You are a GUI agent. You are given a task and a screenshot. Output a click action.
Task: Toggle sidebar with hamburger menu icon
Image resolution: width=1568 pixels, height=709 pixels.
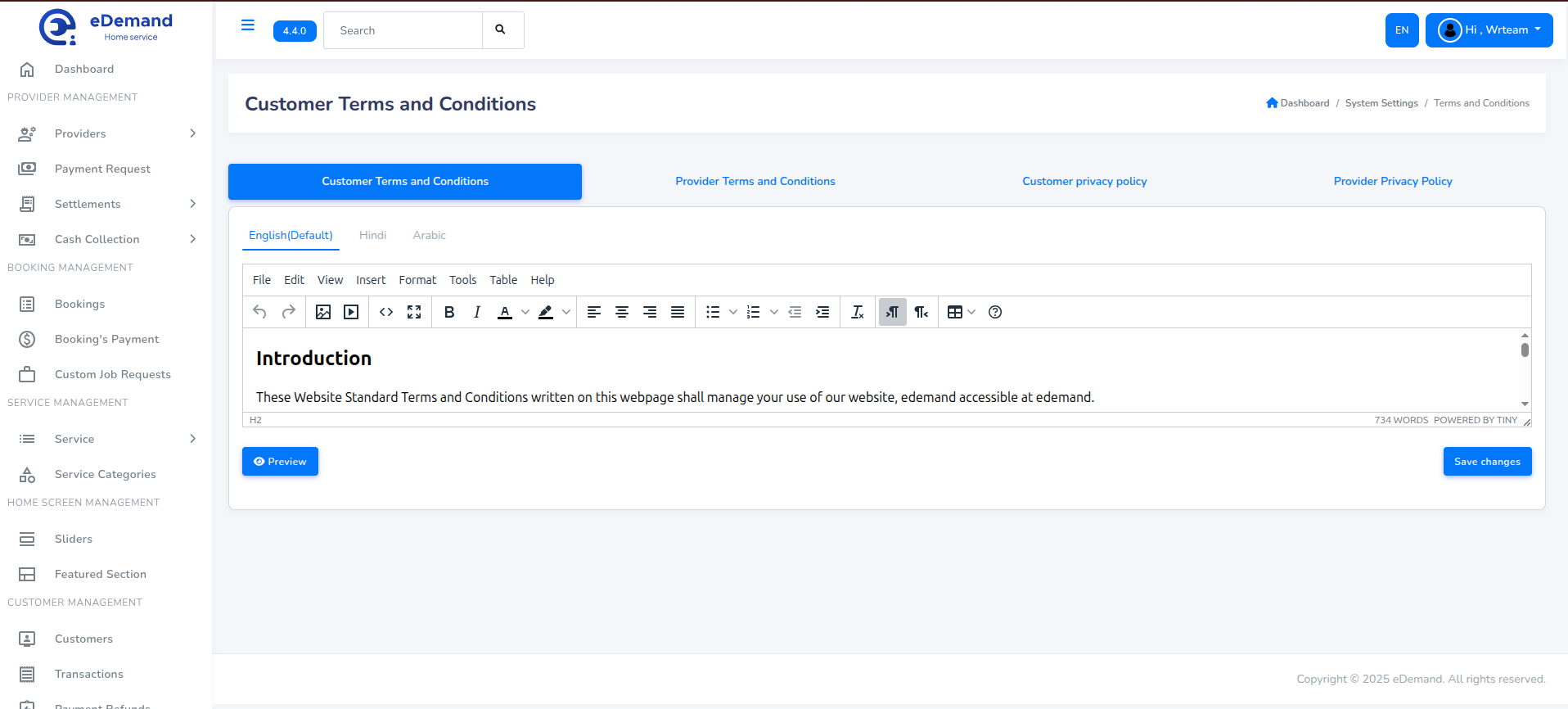pyautogui.click(x=248, y=25)
